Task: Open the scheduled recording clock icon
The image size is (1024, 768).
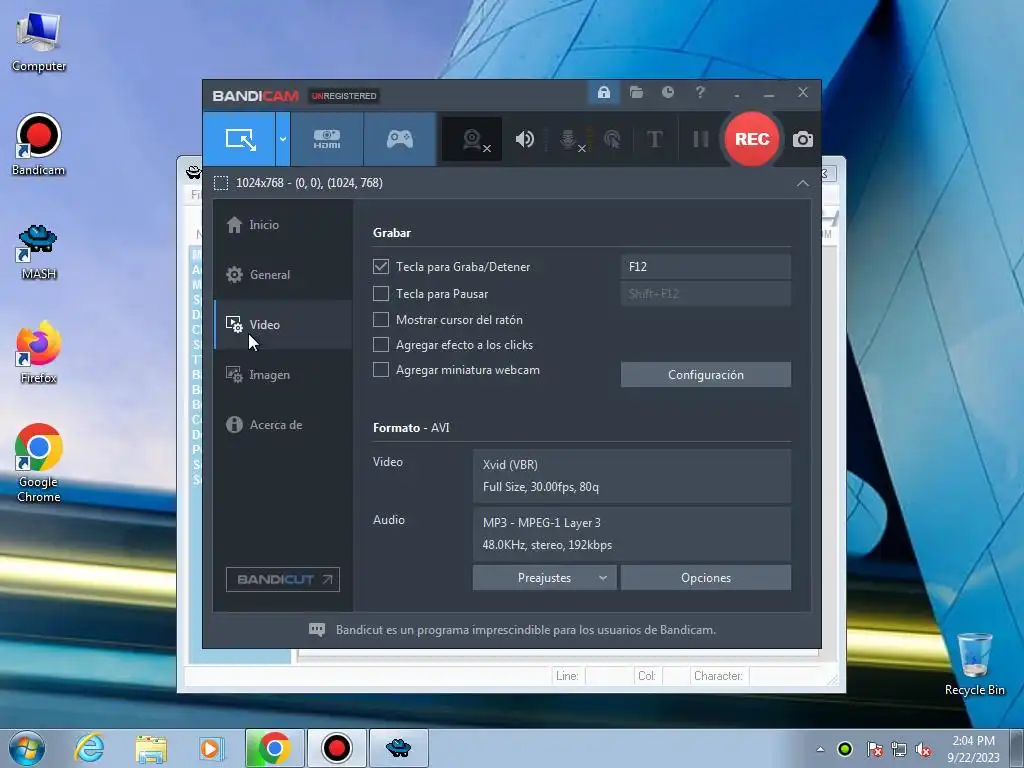Action: [x=667, y=93]
